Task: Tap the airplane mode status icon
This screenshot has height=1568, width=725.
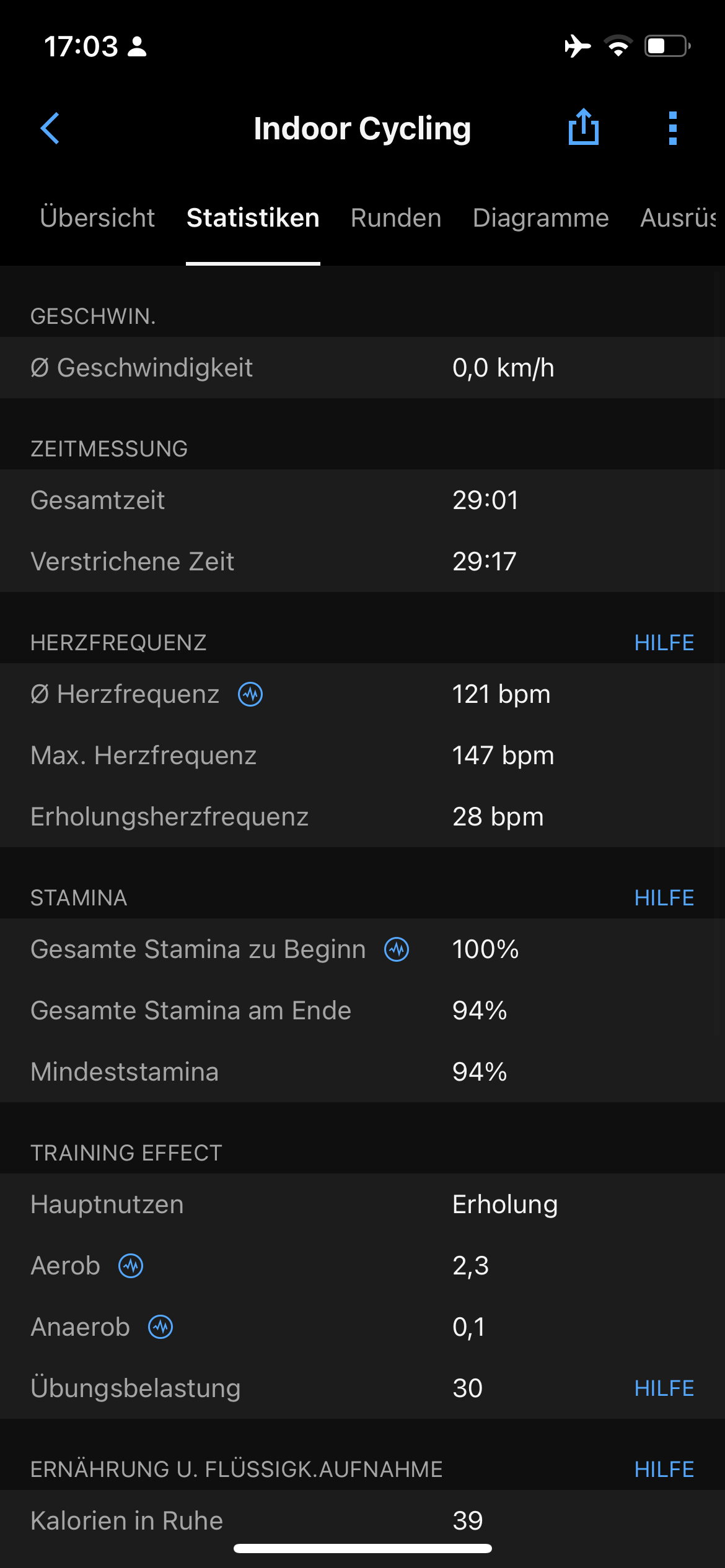Action: [578, 46]
